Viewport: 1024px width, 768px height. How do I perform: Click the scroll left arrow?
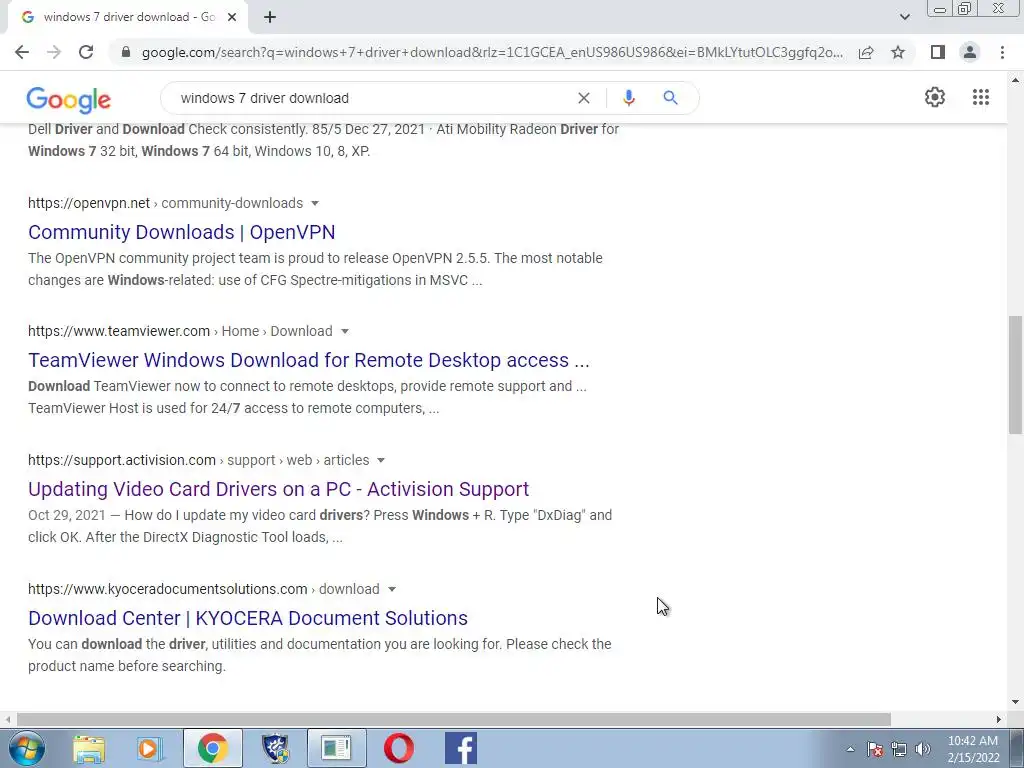pyautogui.click(x=7, y=719)
